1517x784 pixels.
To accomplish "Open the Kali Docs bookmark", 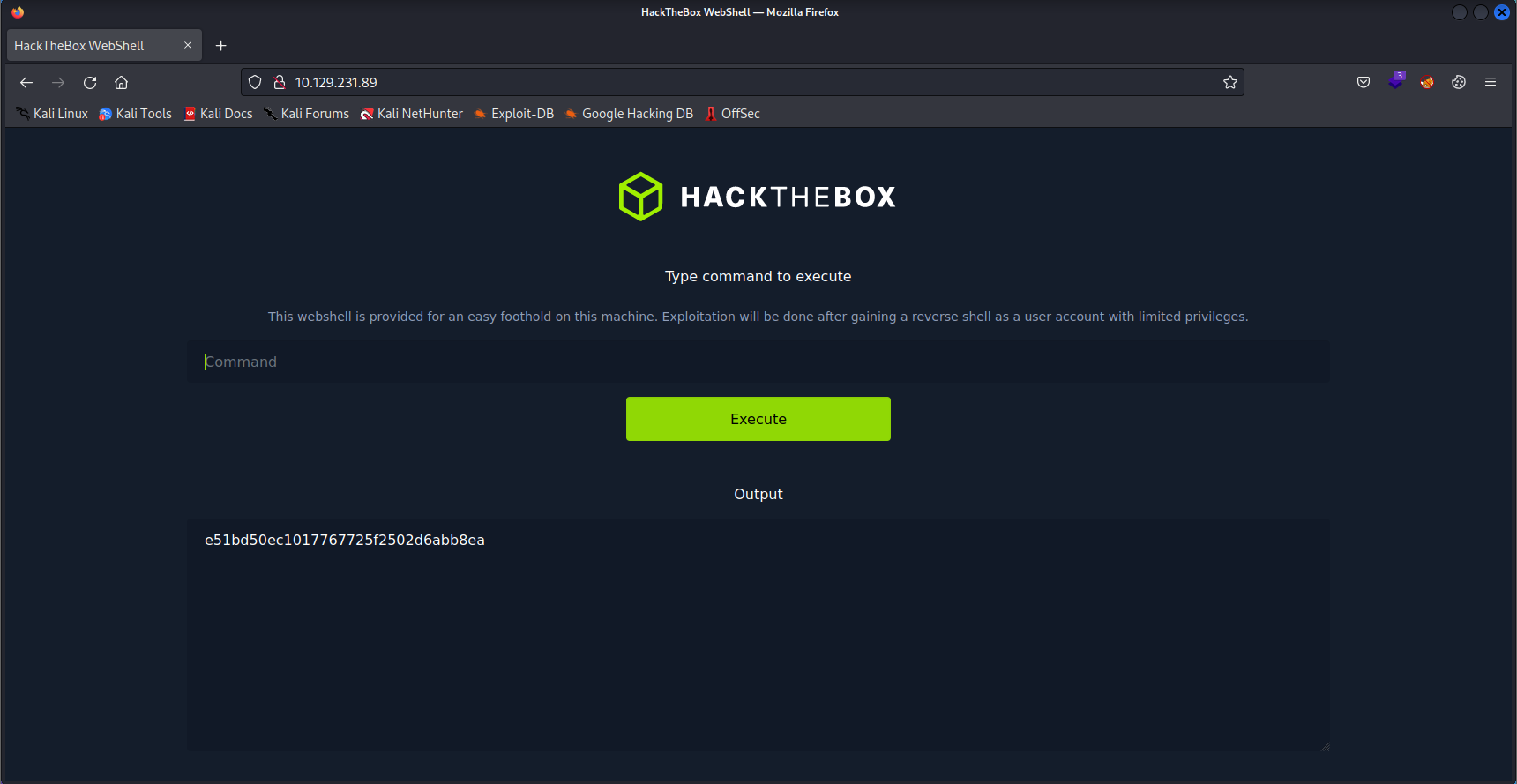I will (x=218, y=114).
